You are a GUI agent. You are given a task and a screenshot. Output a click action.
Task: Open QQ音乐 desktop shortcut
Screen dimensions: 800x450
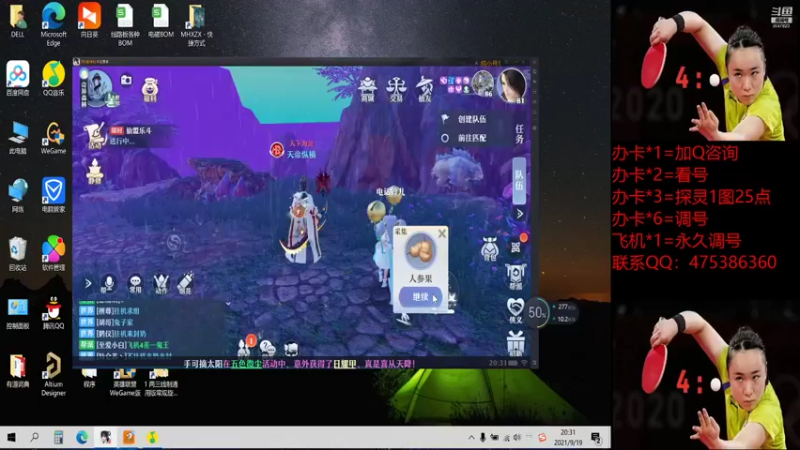click(x=53, y=79)
